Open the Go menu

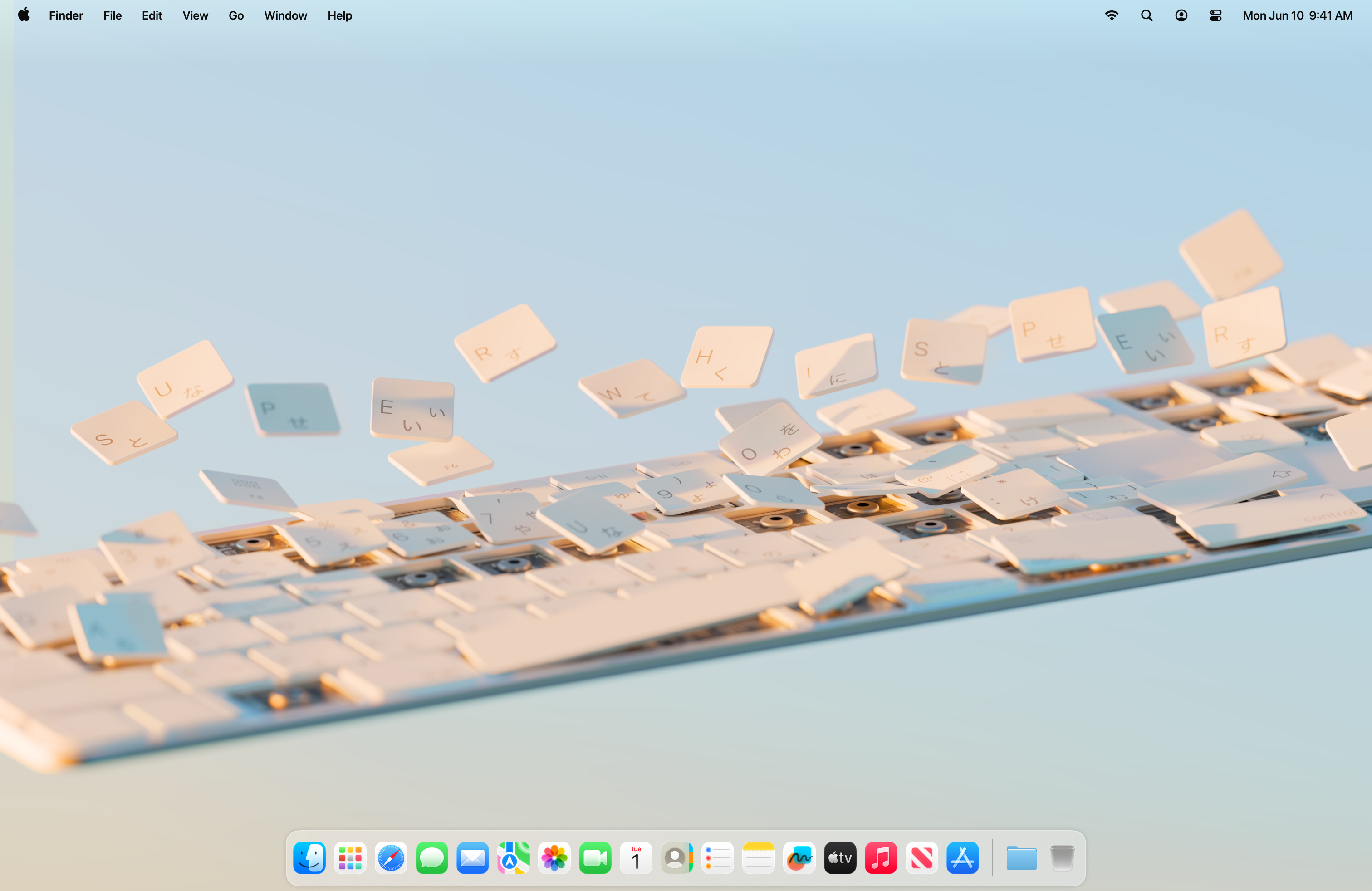point(236,15)
